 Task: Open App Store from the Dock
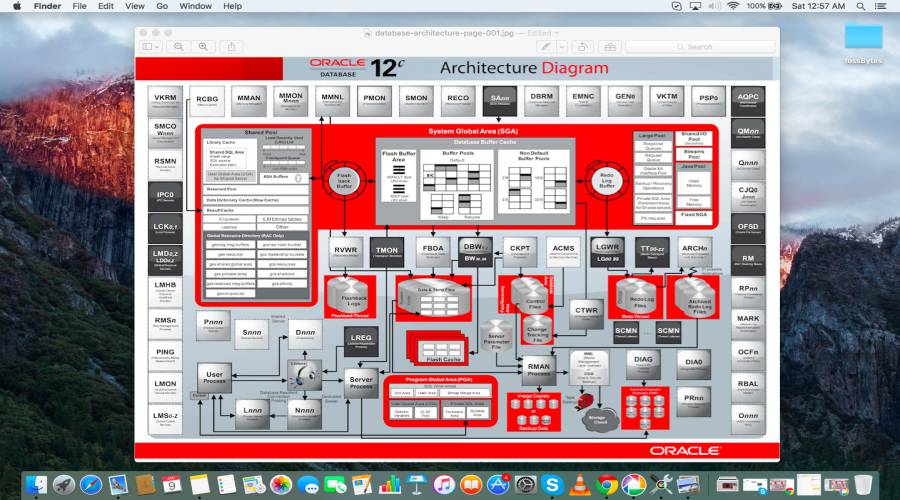498,485
